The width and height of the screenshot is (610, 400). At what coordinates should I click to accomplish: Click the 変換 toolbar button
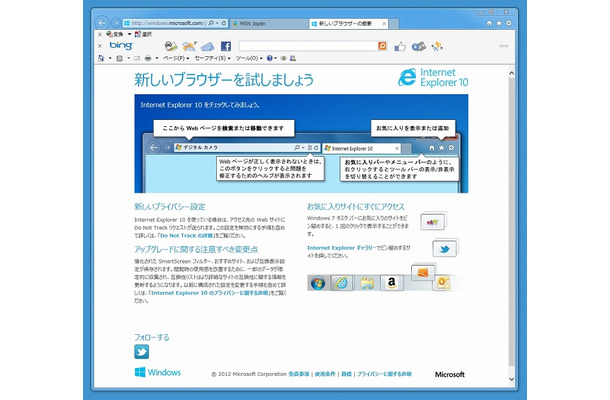(x=115, y=34)
